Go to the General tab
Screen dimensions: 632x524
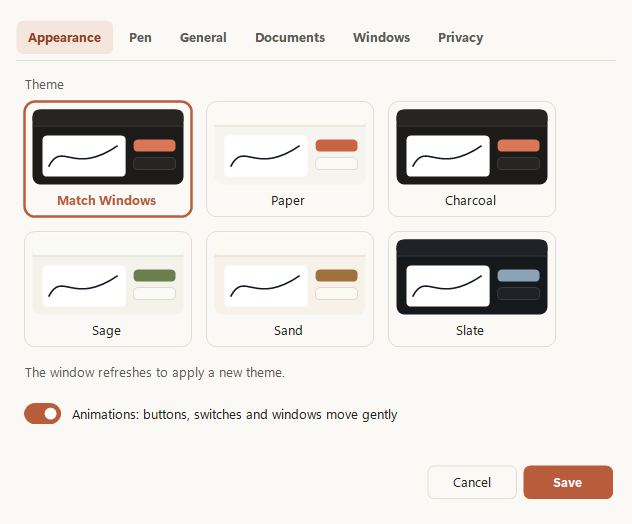pyautogui.click(x=203, y=37)
